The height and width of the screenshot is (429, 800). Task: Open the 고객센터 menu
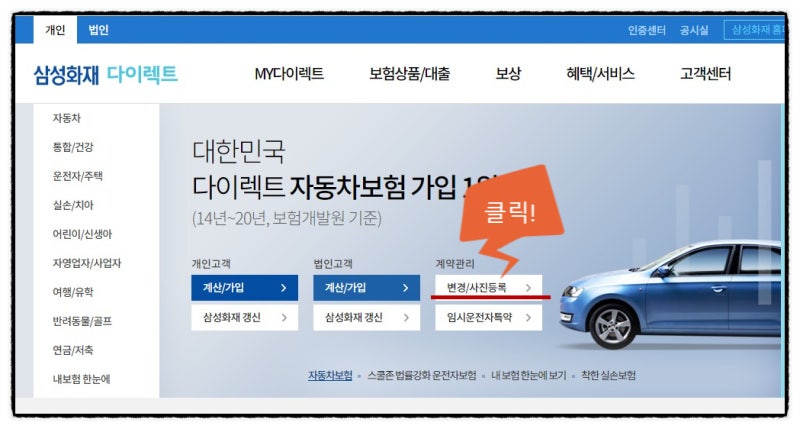[706, 74]
